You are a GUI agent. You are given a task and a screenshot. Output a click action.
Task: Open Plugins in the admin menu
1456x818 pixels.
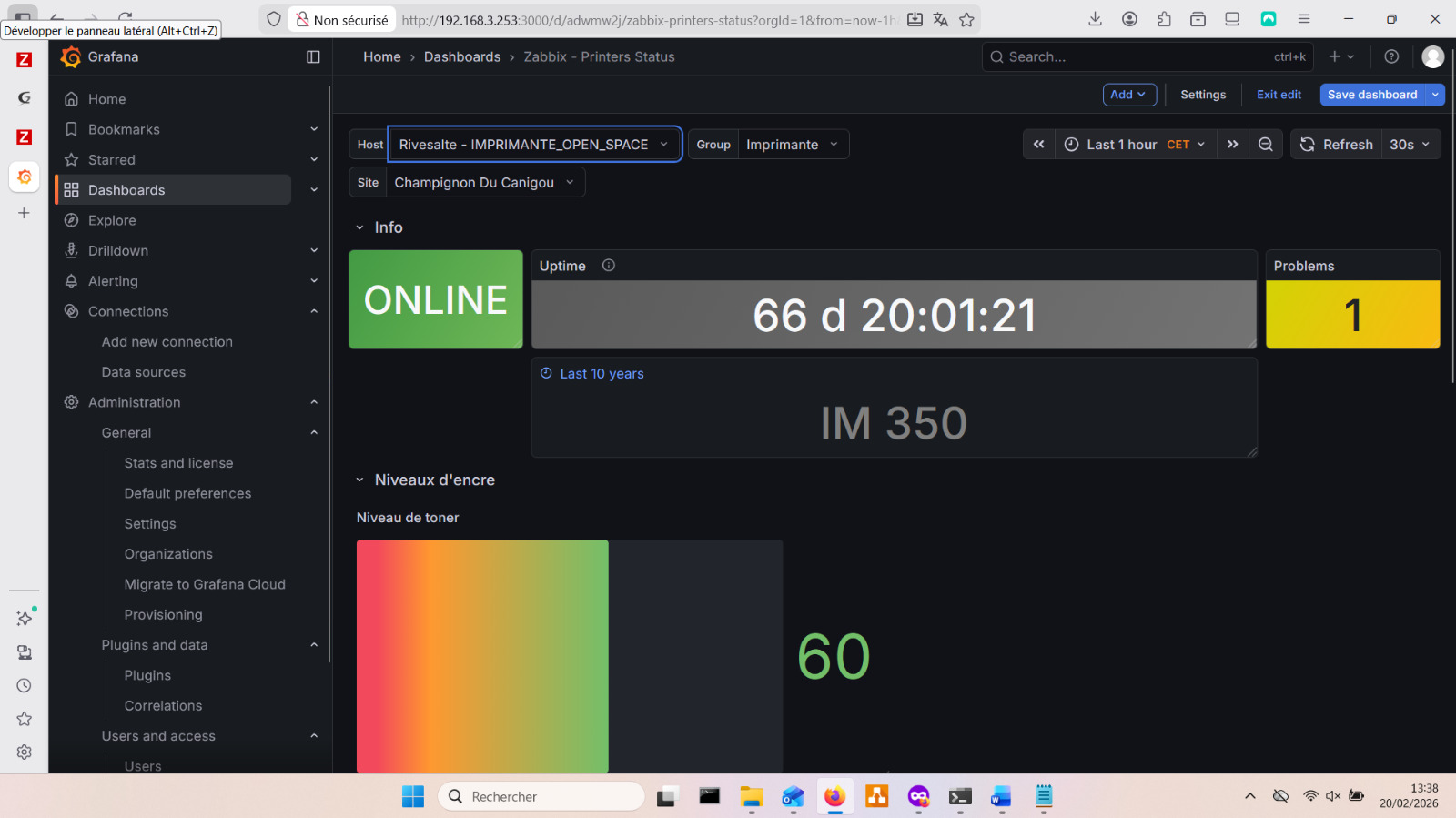tap(147, 675)
